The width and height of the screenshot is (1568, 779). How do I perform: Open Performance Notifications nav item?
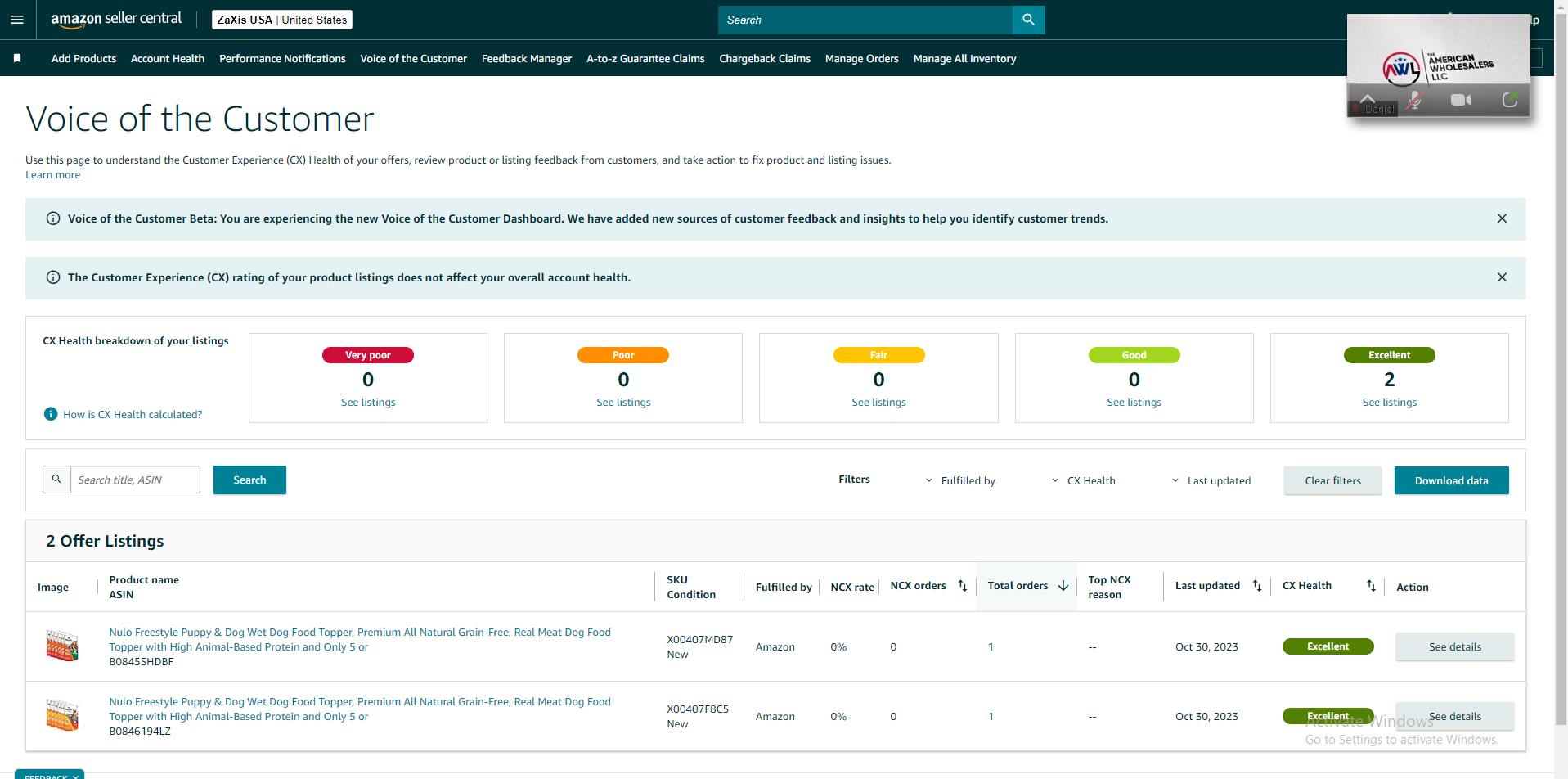tap(282, 58)
